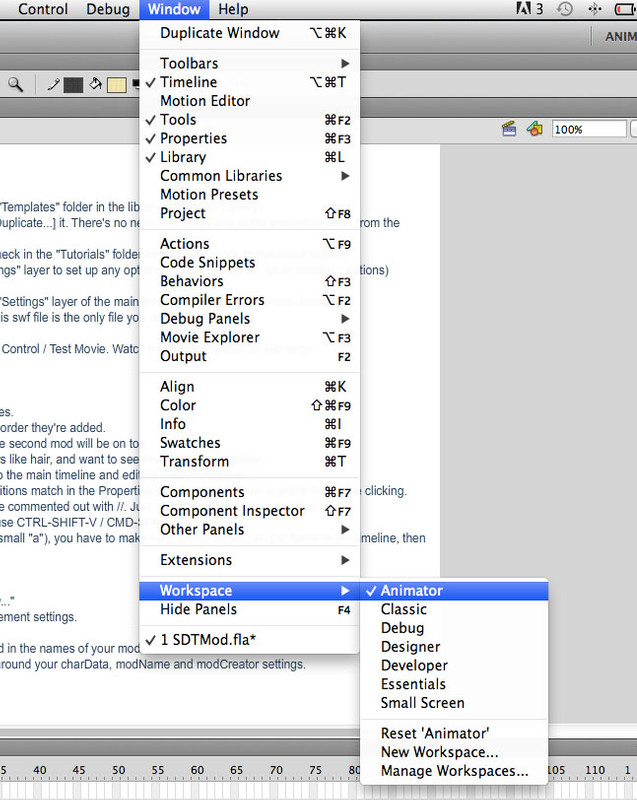Click the 100% zoom input field
Image resolution: width=637 pixels, height=800 pixels.
coord(587,129)
